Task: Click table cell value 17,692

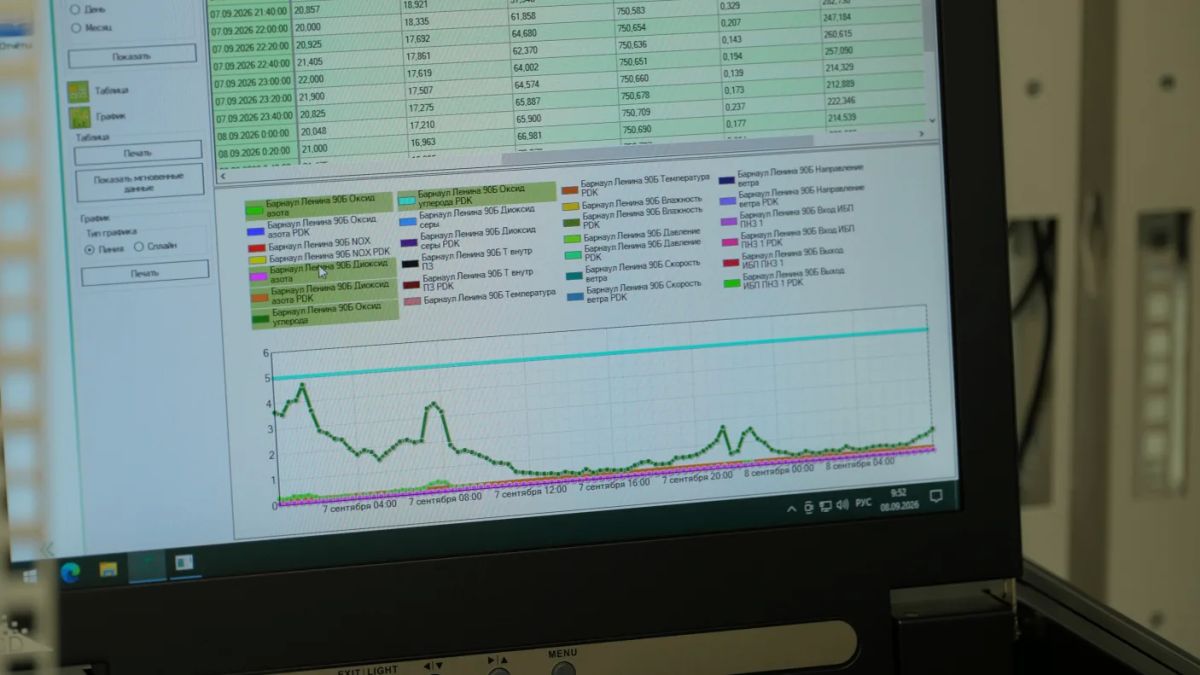Action: (417, 40)
